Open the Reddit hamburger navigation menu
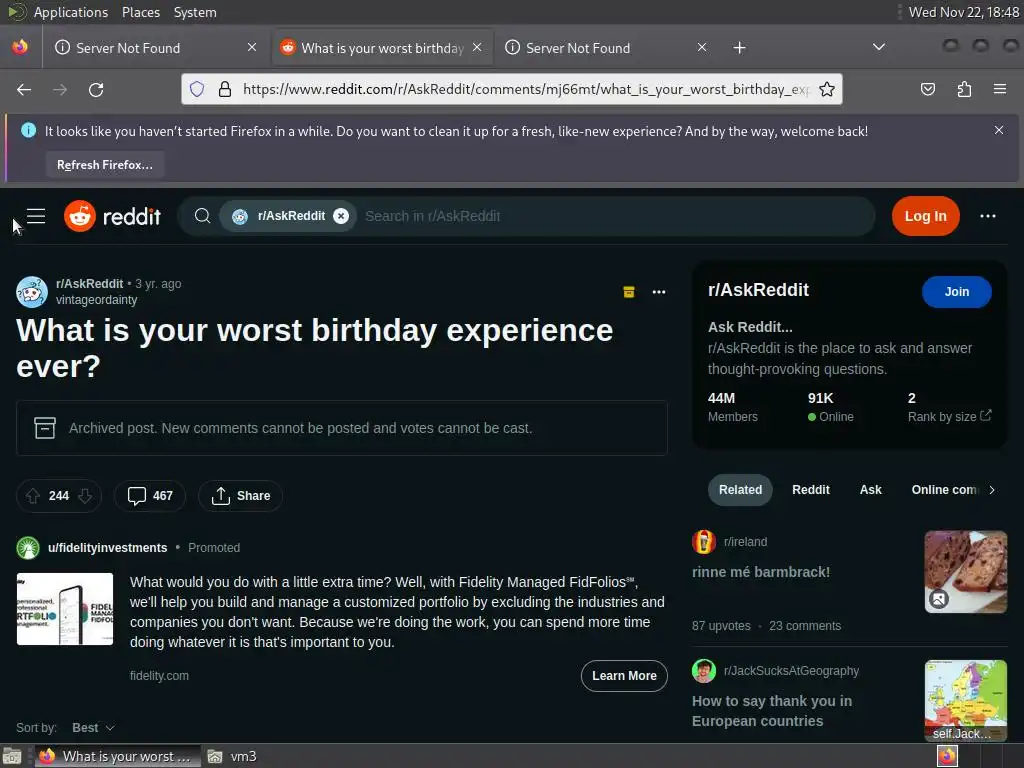This screenshot has height=768, width=1024. point(36,216)
